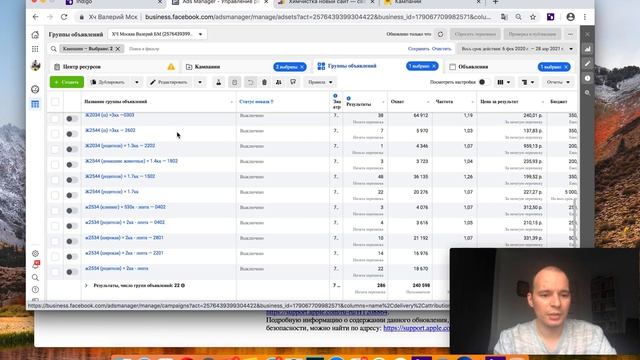The height and width of the screenshot is (360, 640).
Task: Clear the 2 selected campaigns chip
Action: point(302,67)
